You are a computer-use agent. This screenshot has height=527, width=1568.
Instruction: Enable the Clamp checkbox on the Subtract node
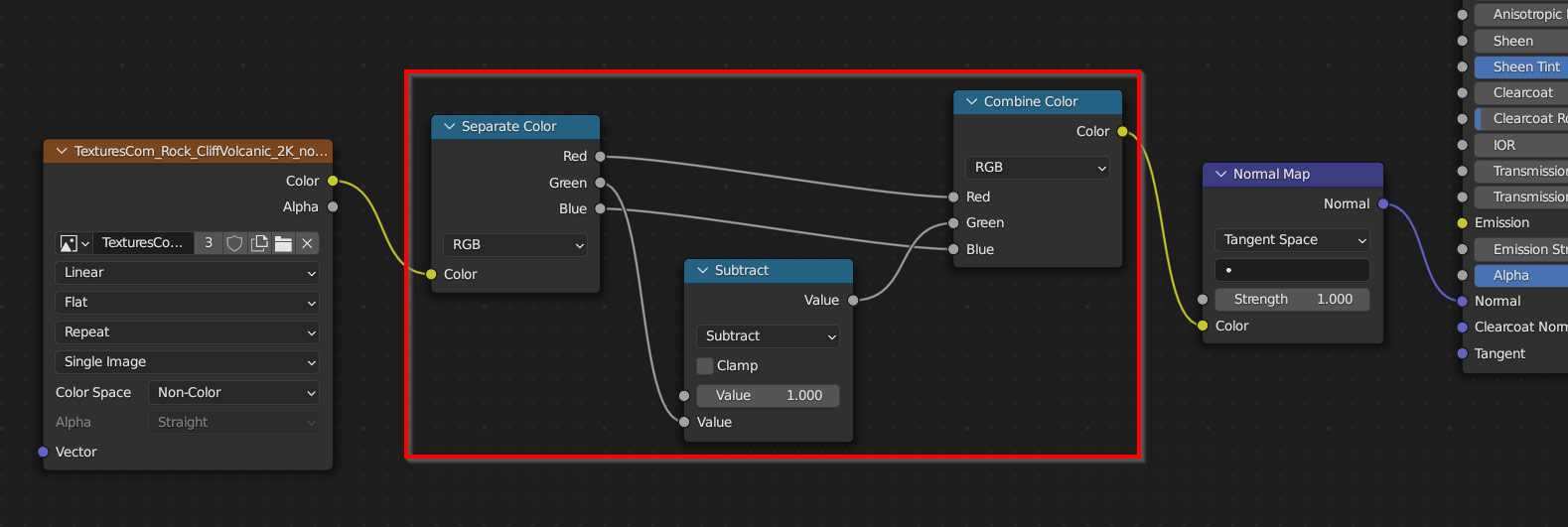click(705, 365)
